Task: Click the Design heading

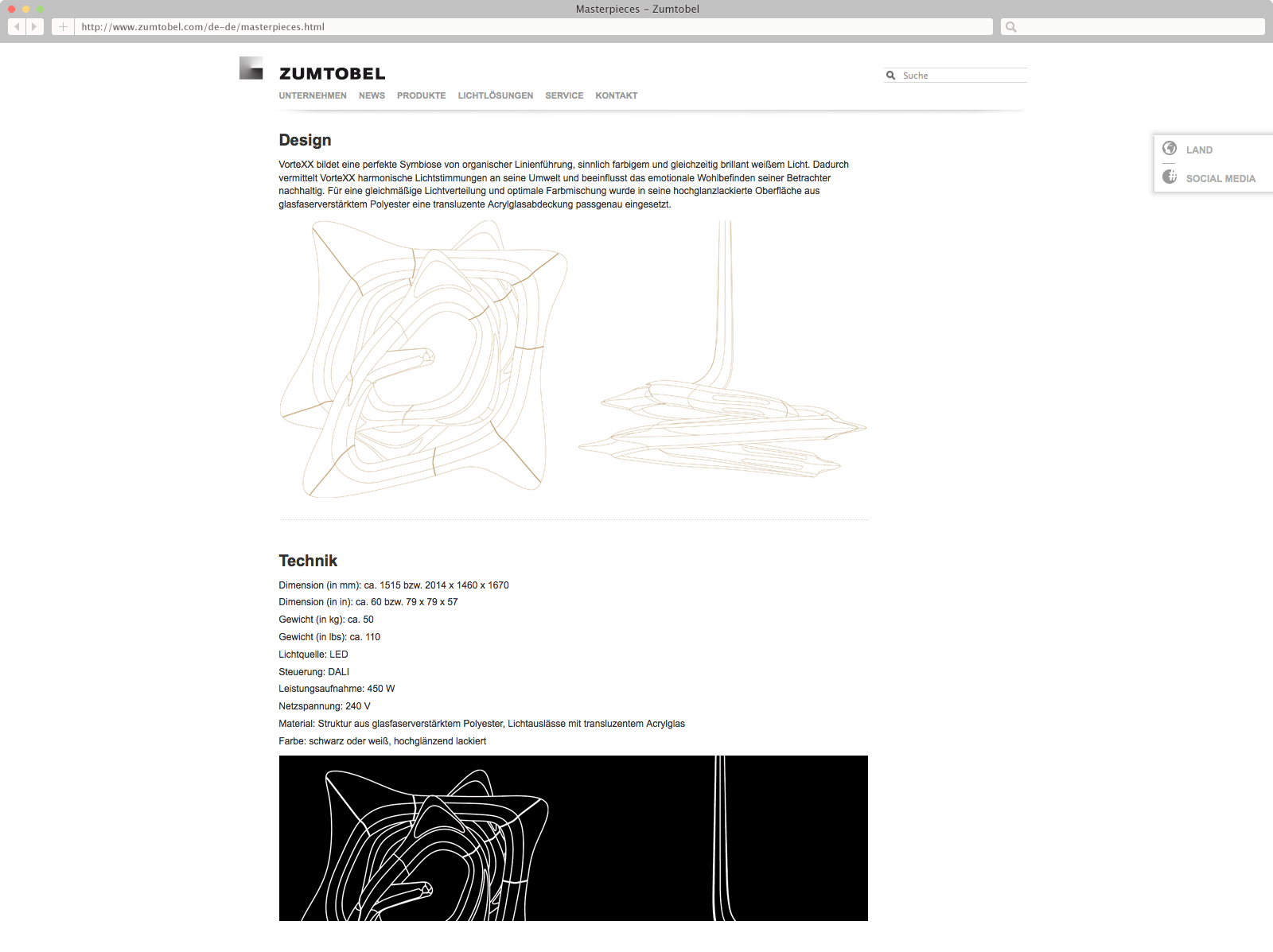Action: pyautogui.click(x=305, y=140)
